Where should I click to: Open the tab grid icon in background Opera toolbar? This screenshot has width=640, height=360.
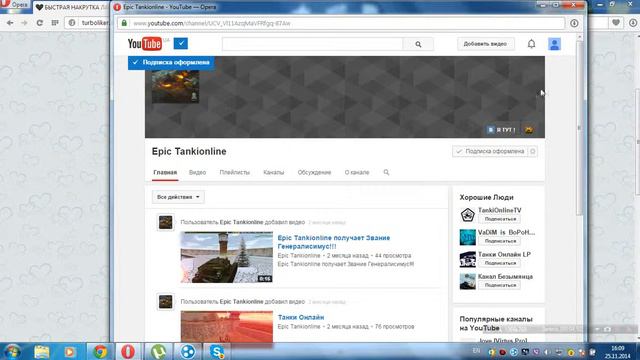pyautogui.click(x=55, y=23)
